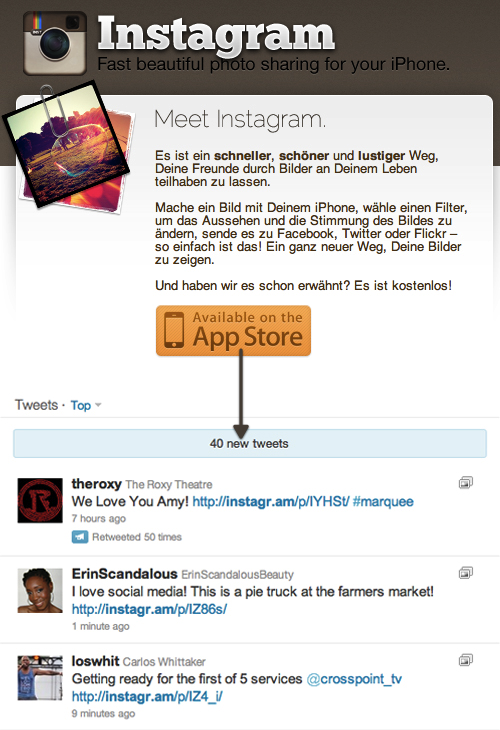
Task: Click ErinScandalous profile picture
Action: point(40,590)
